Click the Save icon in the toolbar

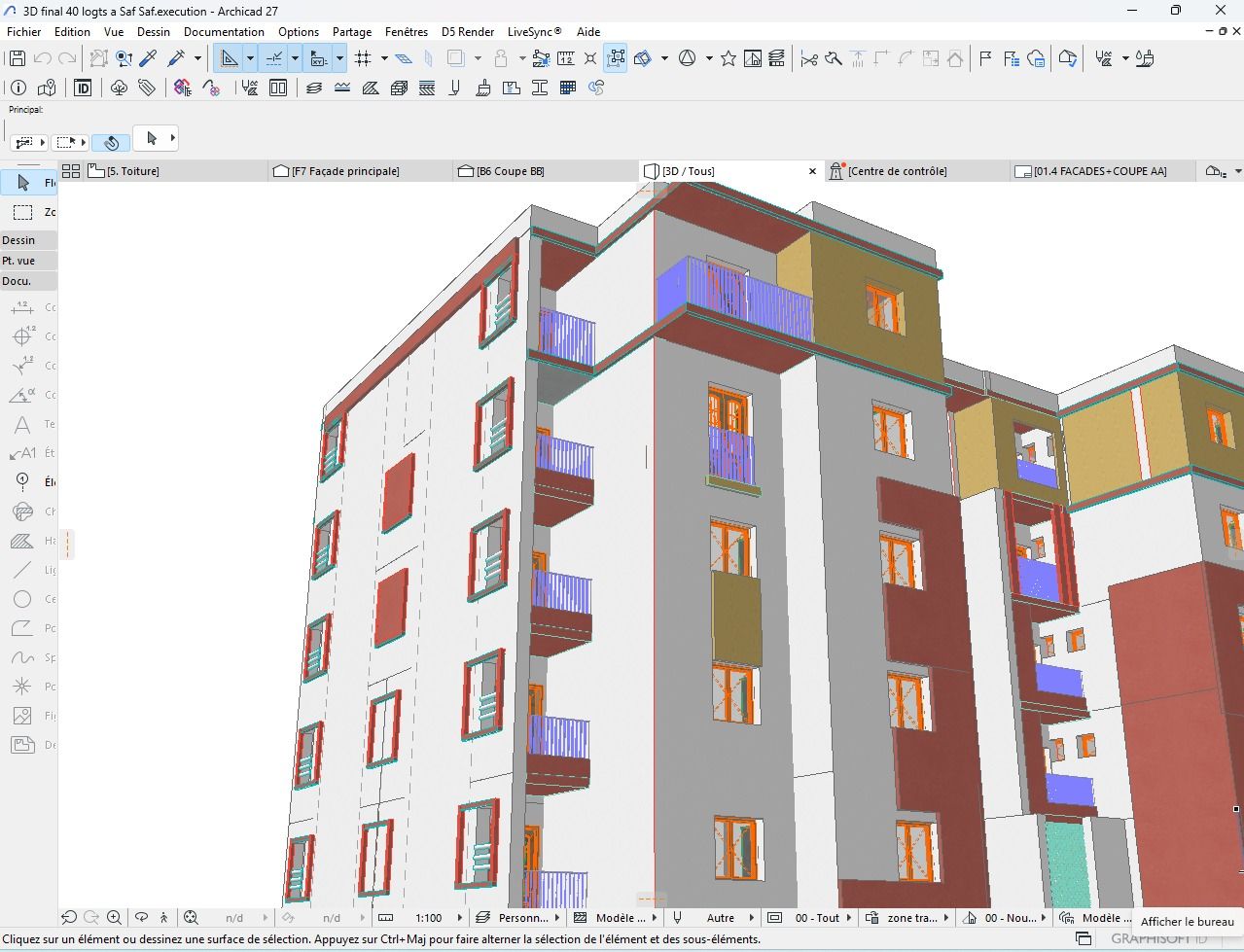coord(17,58)
